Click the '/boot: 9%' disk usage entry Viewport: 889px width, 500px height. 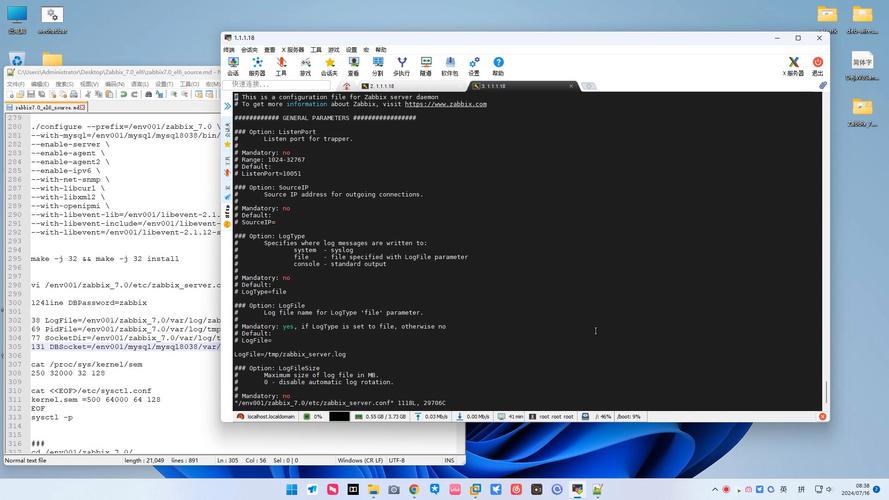[x=628, y=417]
